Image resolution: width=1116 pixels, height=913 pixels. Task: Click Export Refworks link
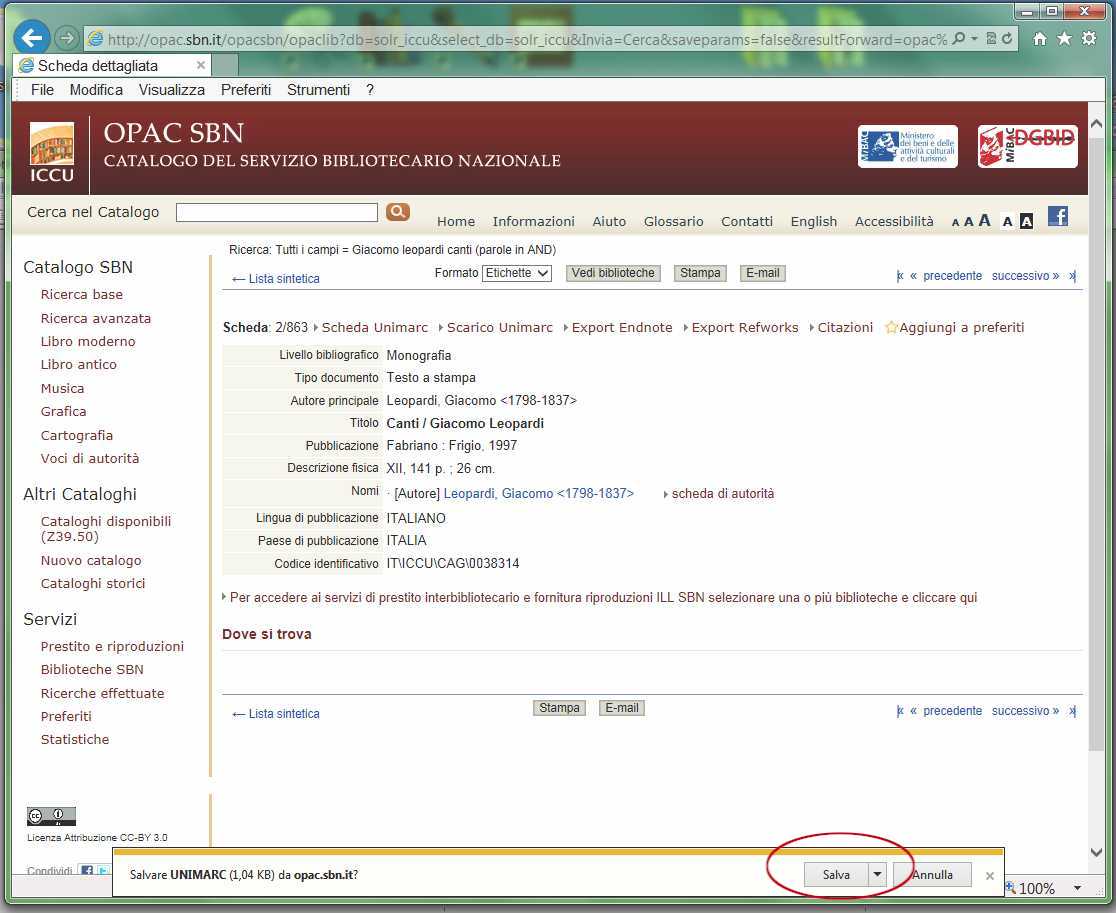point(745,327)
